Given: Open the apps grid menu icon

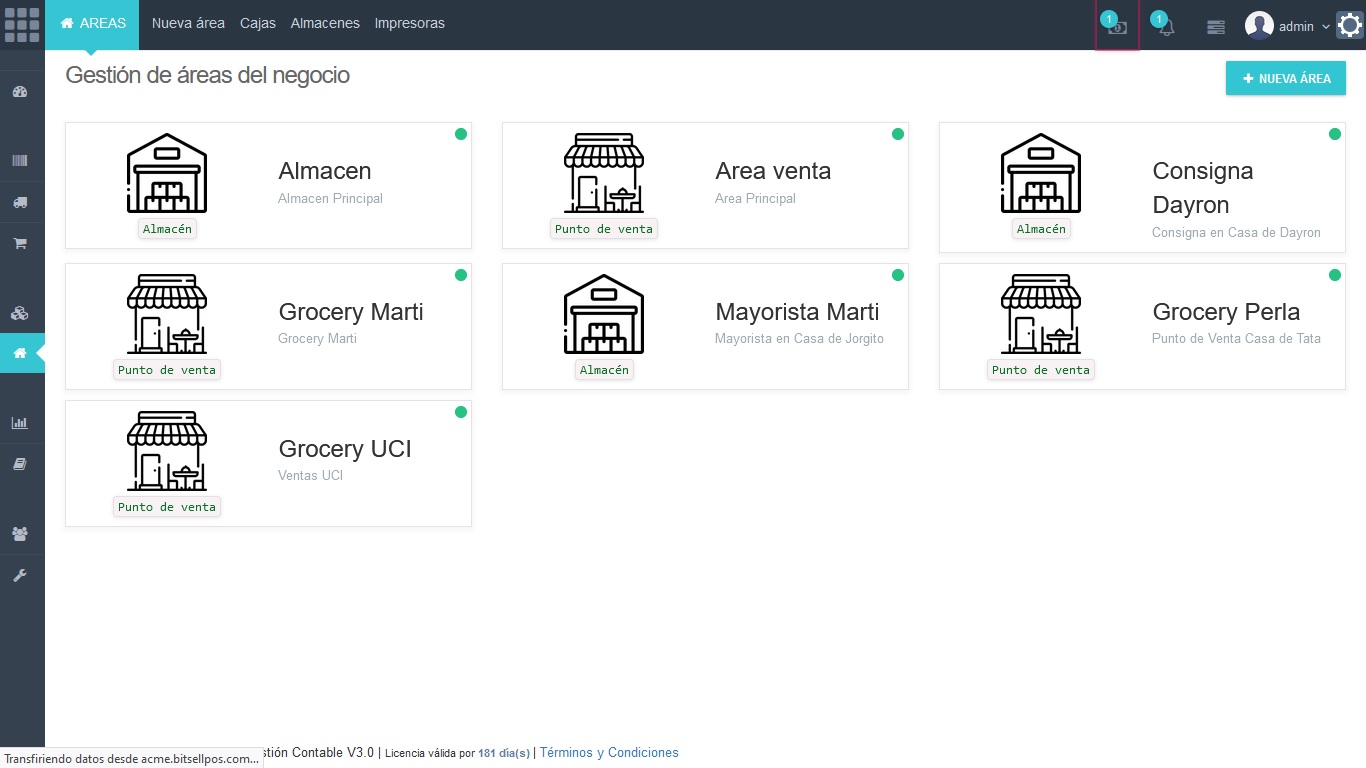Looking at the screenshot, I should pyautogui.click(x=22, y=25).
